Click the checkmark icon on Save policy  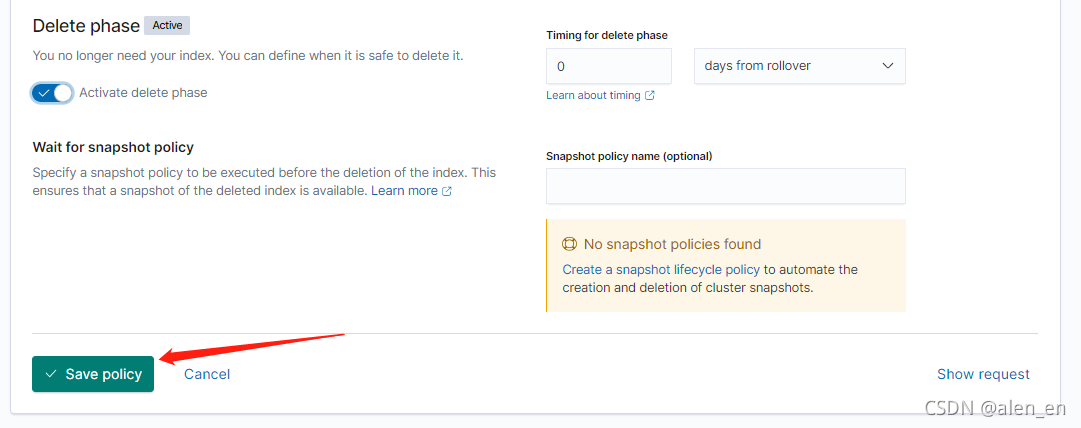tap(50, 374)
